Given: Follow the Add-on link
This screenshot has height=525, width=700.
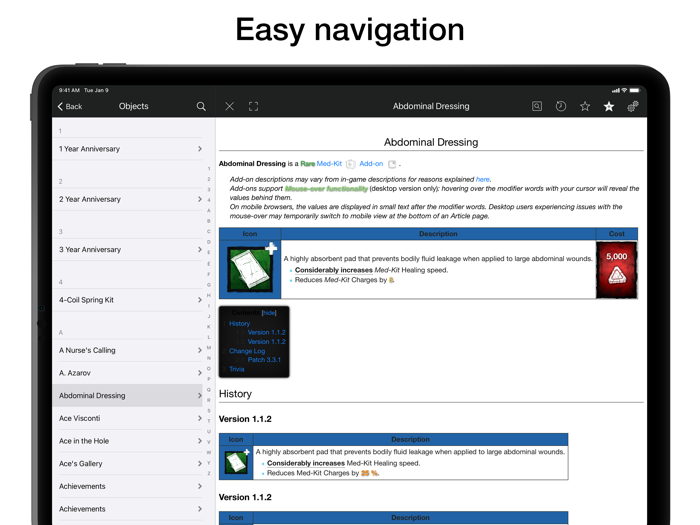Looking at the screenshot, I should coord(371,164).
